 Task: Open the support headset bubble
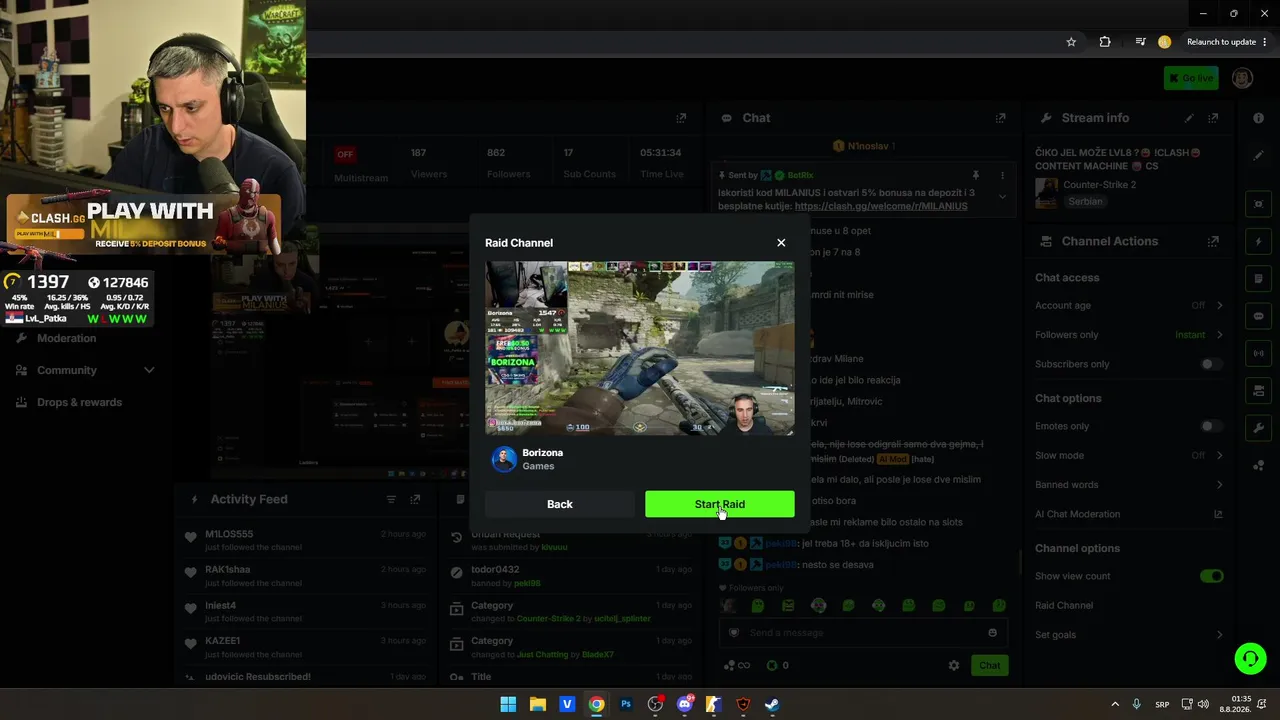1250,658
